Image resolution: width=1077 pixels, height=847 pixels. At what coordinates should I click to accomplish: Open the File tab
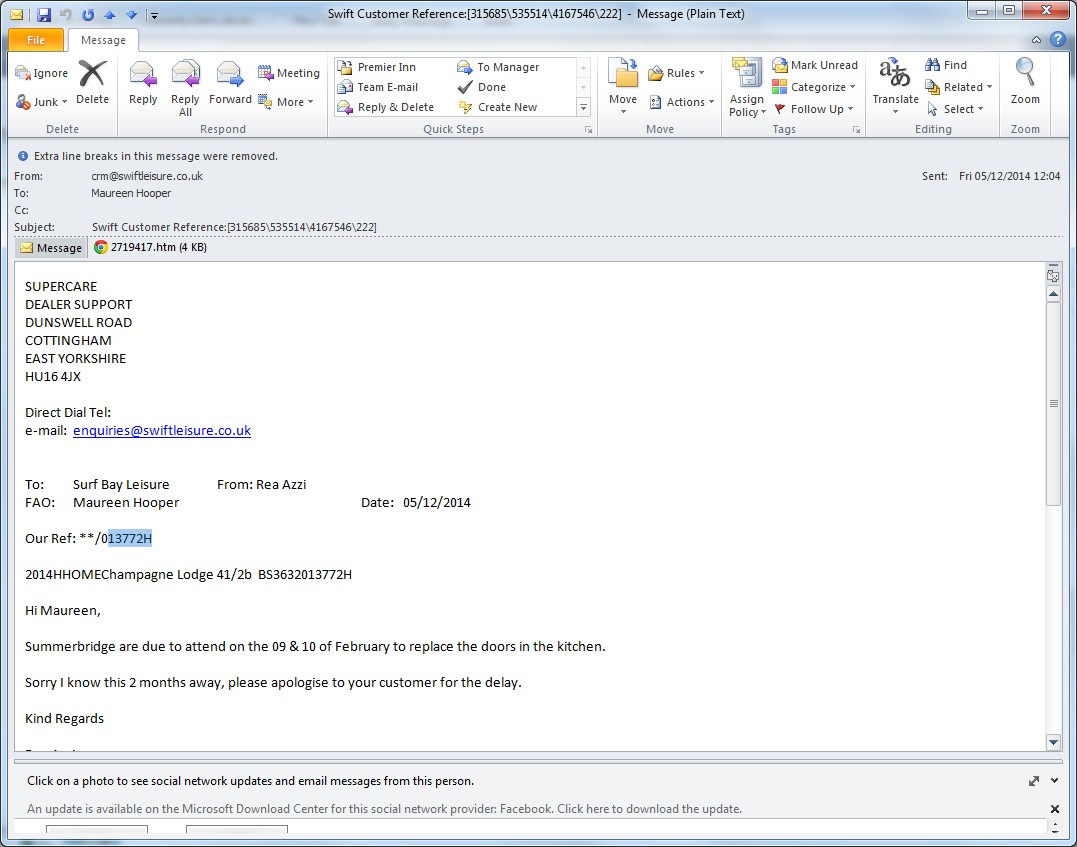tap(36, 40)
